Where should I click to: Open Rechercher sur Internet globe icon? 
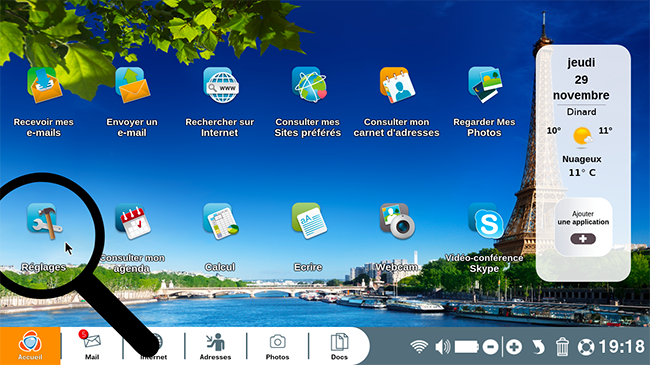[x=221, y=85]
